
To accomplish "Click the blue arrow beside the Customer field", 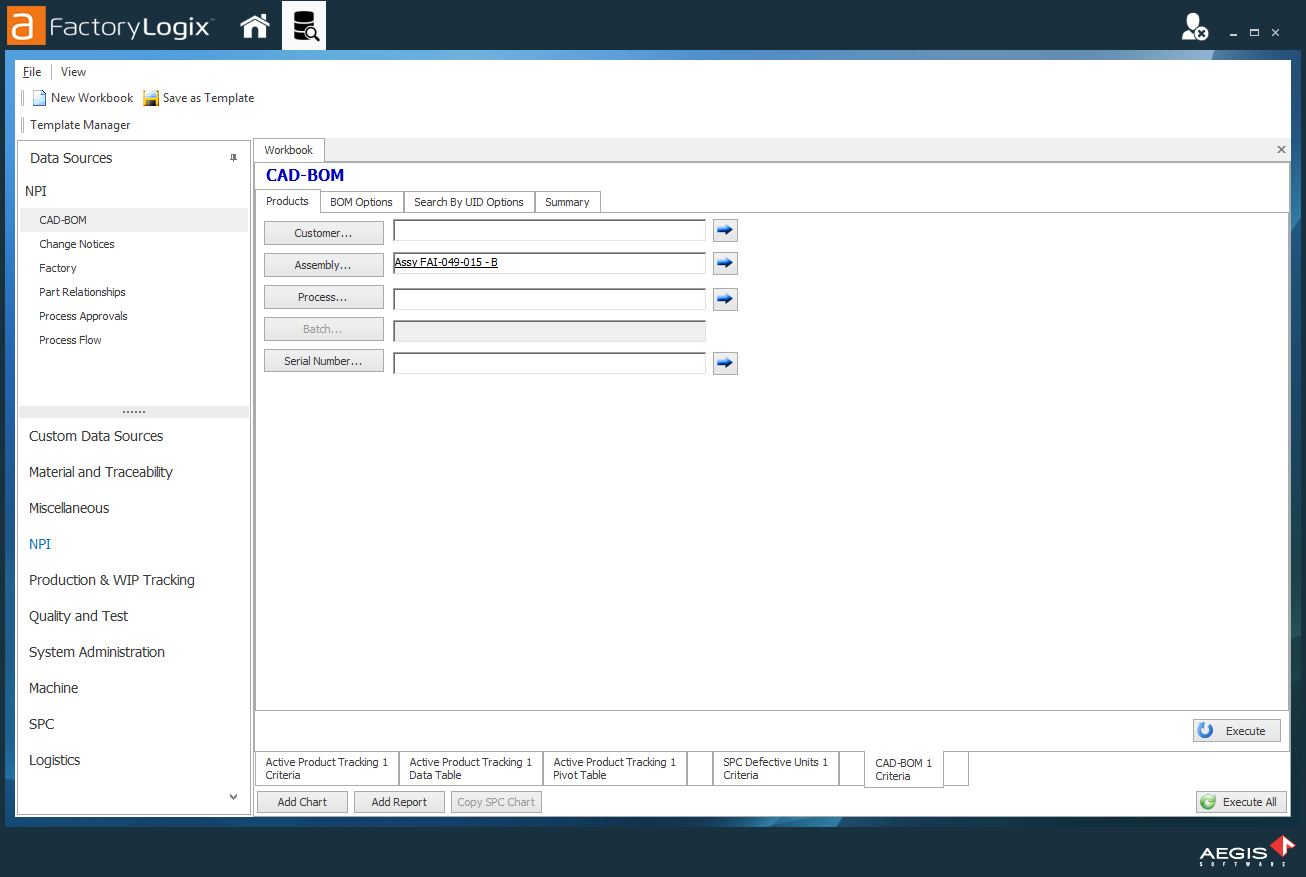I will (724, 230).
